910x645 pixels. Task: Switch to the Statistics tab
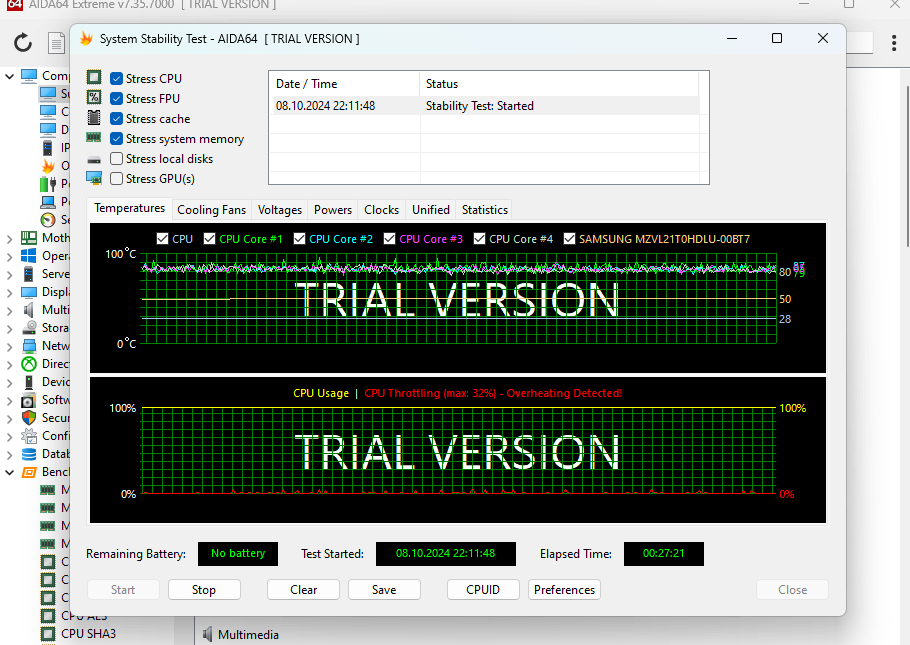485,210
